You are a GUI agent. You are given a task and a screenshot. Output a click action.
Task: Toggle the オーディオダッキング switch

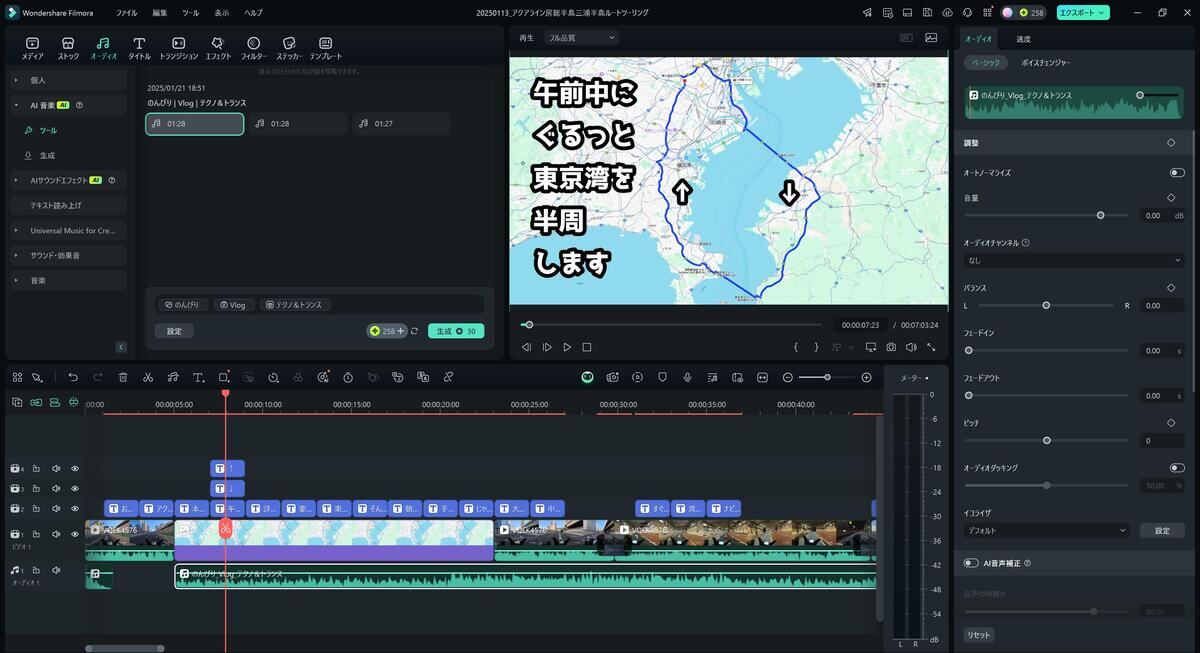click(x=1177, y=467)
